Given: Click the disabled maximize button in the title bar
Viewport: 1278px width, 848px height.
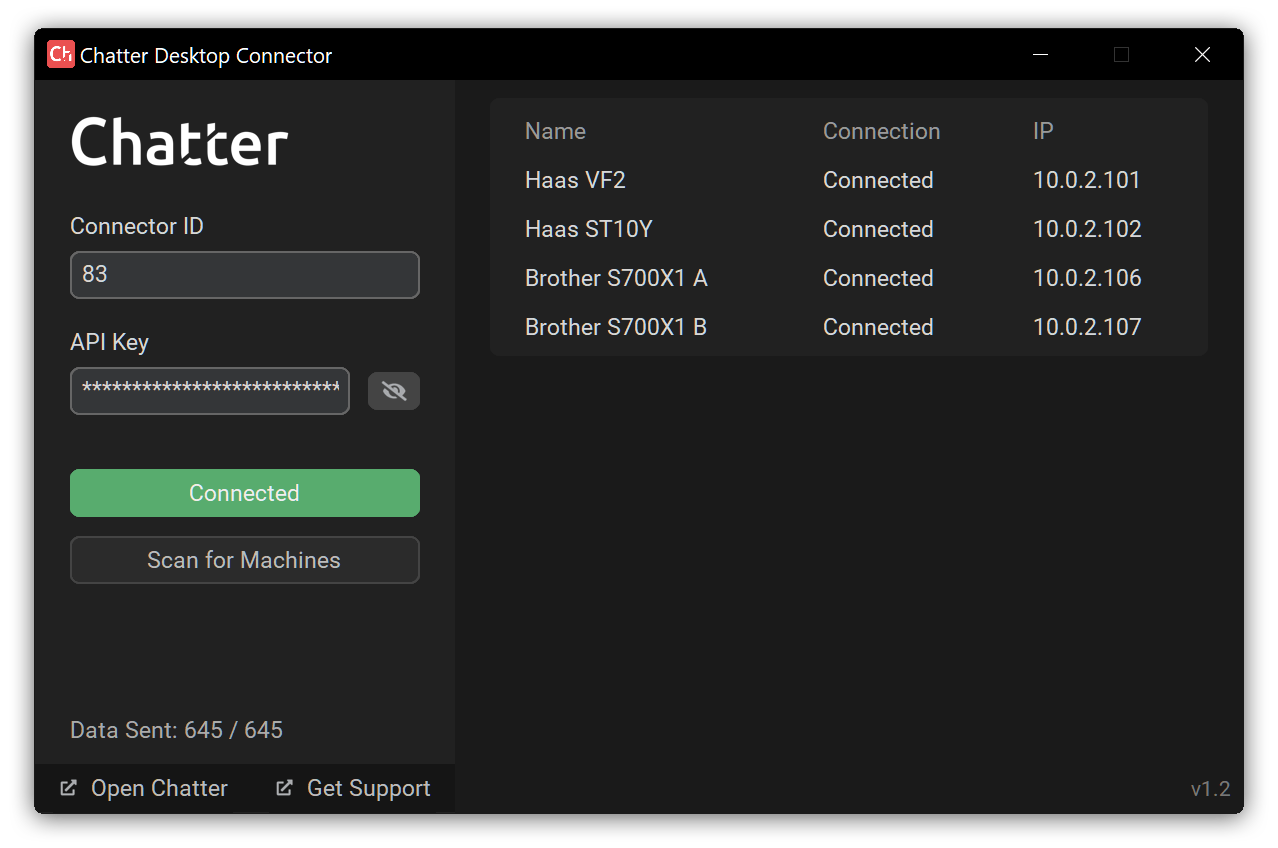Looking at the screenshot, I should pos(1121,55).
